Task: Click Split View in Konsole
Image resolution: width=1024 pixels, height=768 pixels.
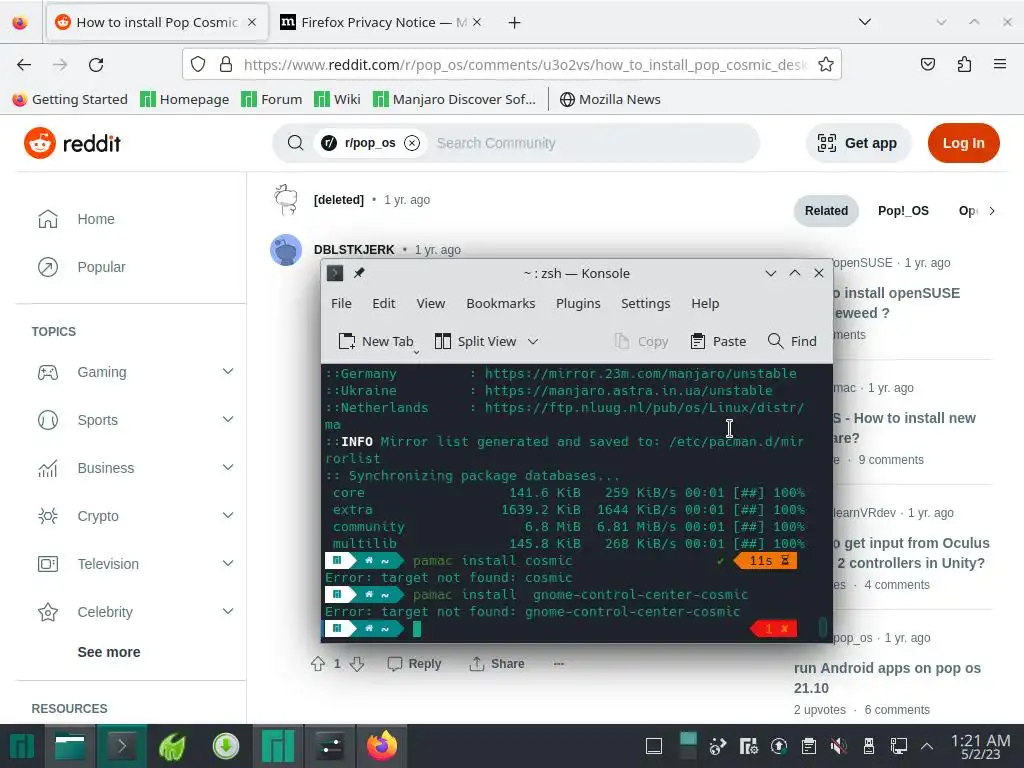Action: point(476,342)
